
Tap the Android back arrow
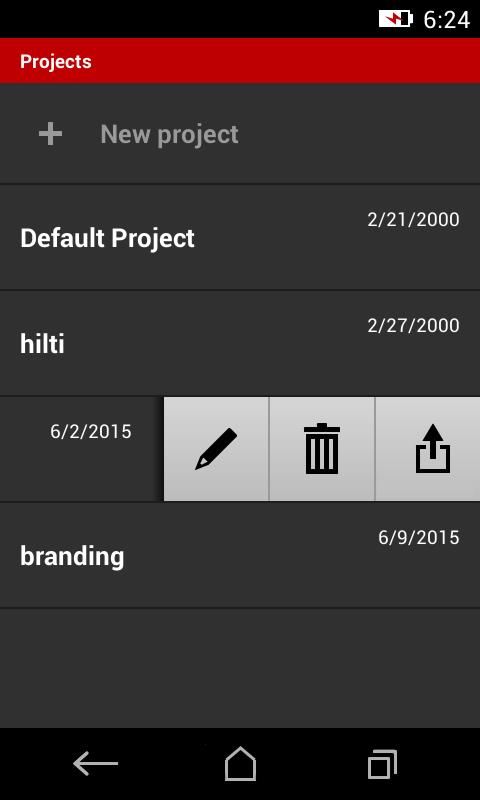pyautogui.click(x=95, y=764)
